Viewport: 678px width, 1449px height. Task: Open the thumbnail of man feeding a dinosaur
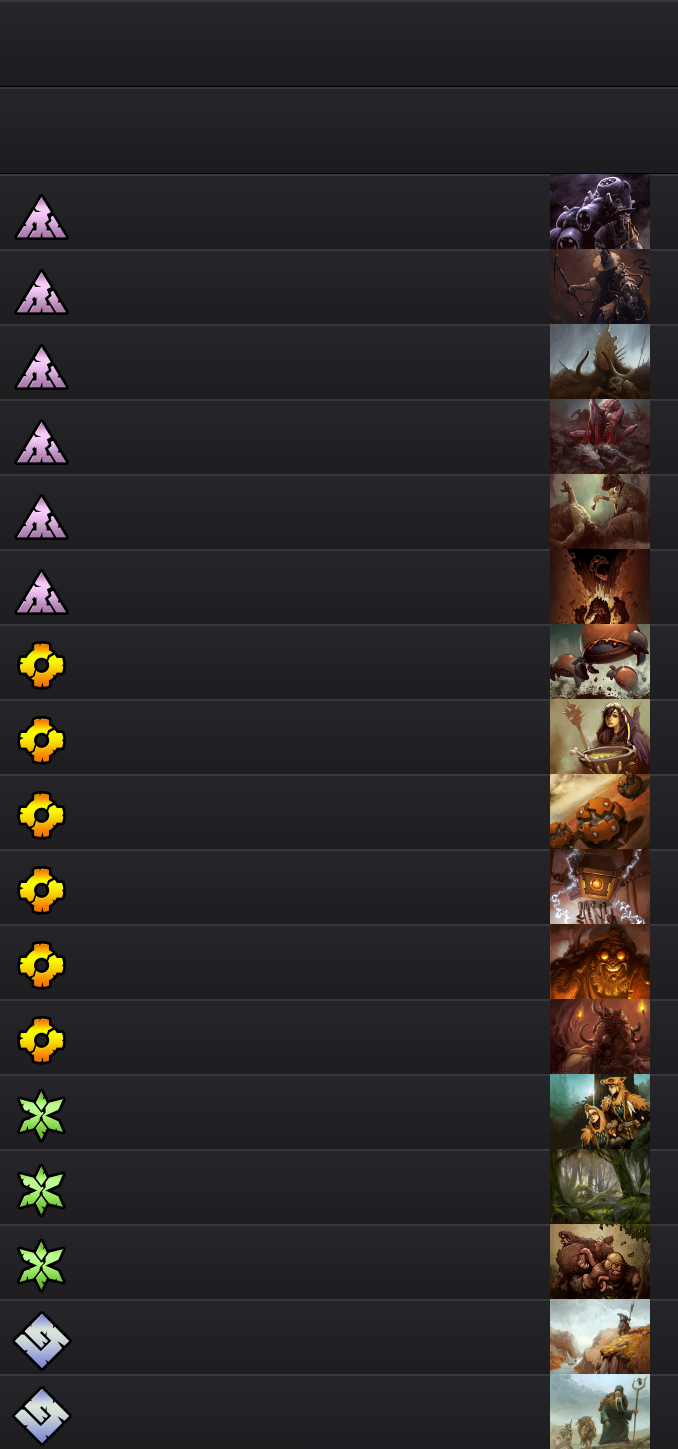[600, 512]
